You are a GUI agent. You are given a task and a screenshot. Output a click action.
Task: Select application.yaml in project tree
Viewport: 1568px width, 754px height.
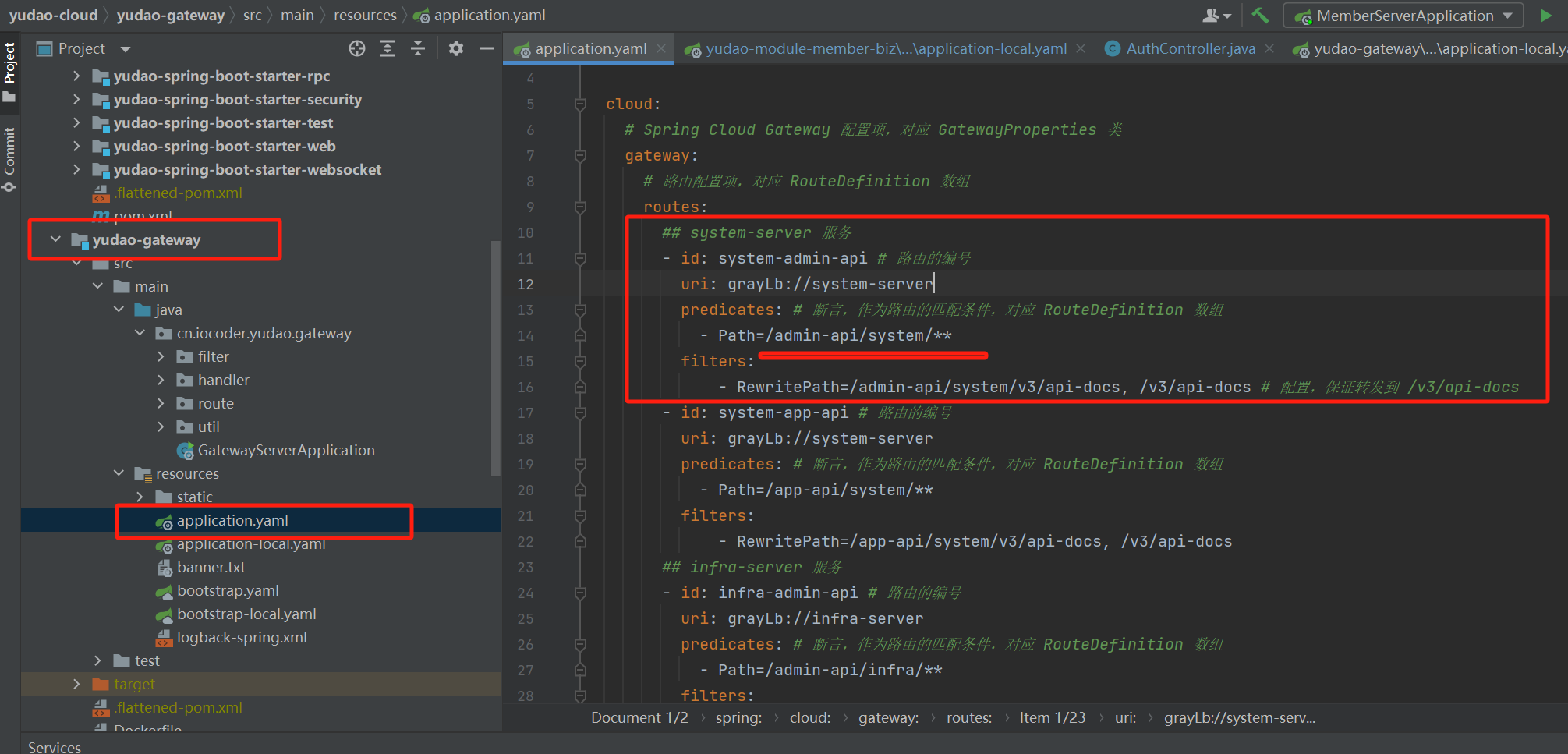(x=232, y=520)
